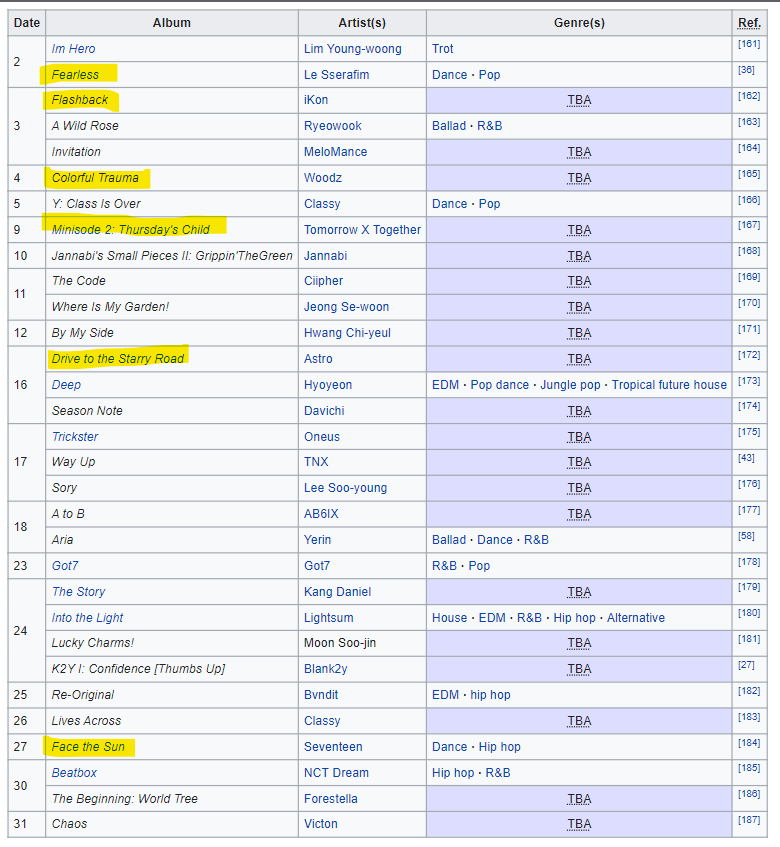This screenshot has height=847, width=780.
Task: Open the Forestella artist page
Action: (331, 798)
